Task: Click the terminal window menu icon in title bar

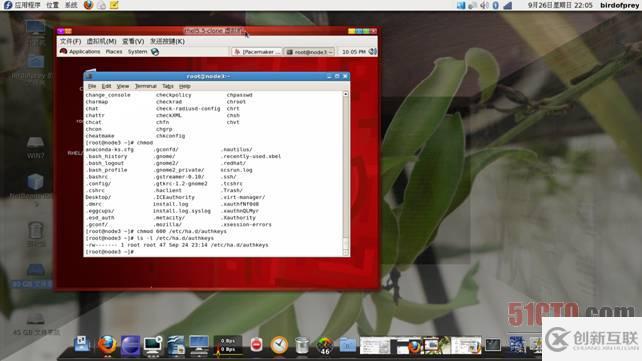Action: tap(90, 76)
